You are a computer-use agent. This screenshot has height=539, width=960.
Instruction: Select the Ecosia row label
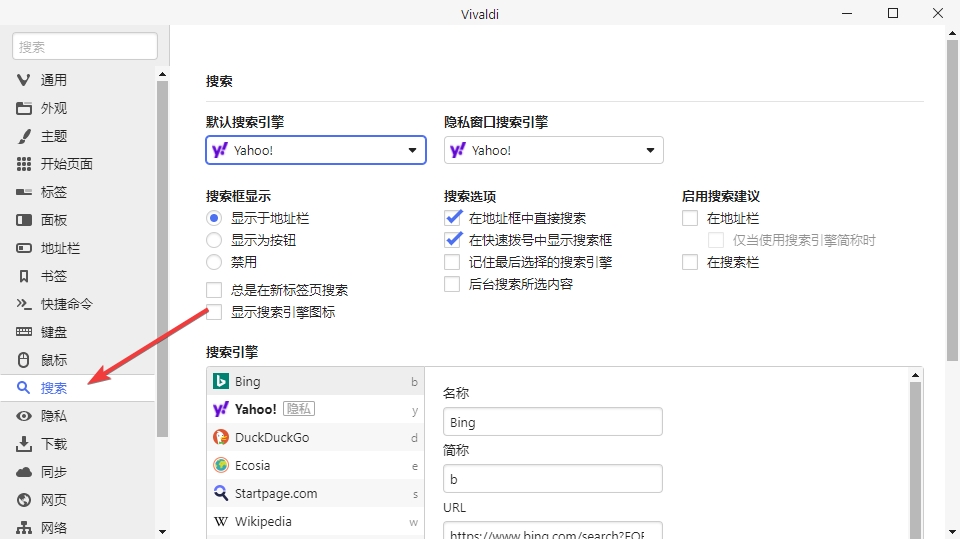click(252, 466)
